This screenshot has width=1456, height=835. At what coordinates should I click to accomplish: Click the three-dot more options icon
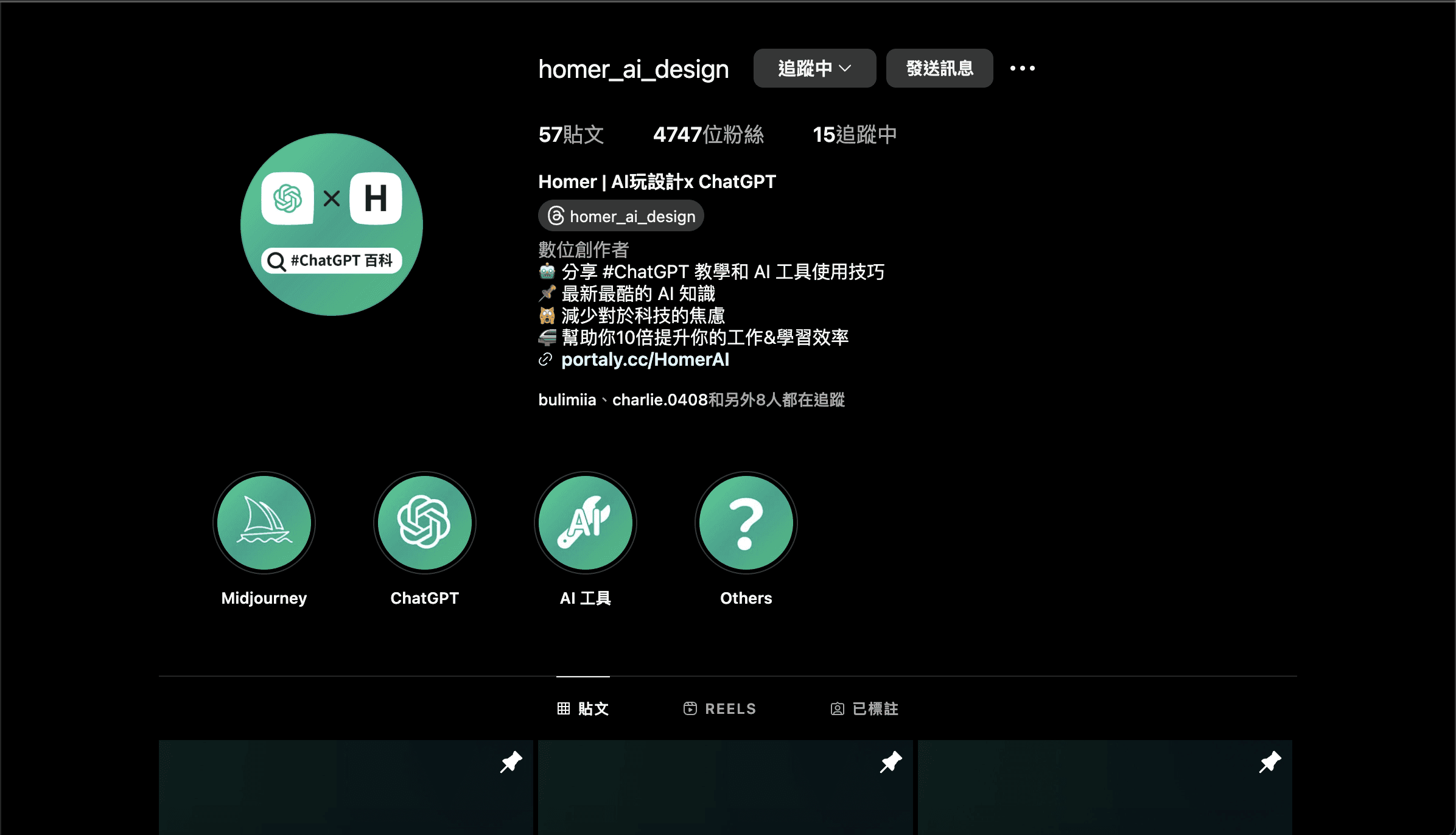(x=1023, y=68)
